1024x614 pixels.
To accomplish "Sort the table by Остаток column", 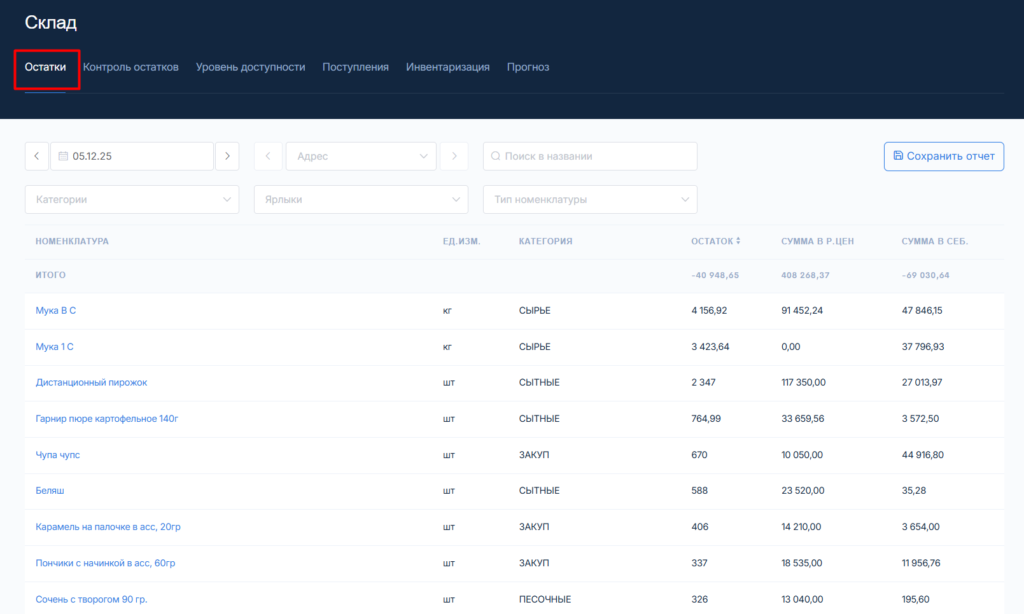I will coord(716,241).
